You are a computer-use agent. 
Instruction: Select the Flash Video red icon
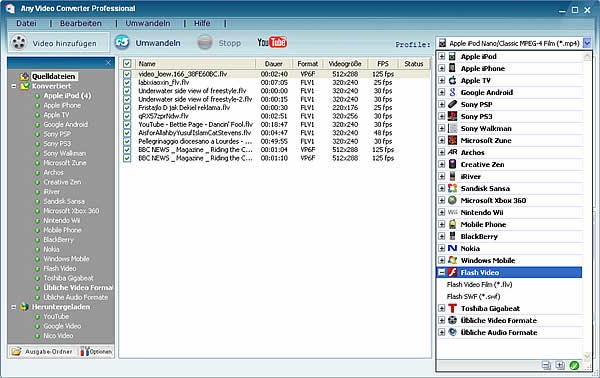452,272
